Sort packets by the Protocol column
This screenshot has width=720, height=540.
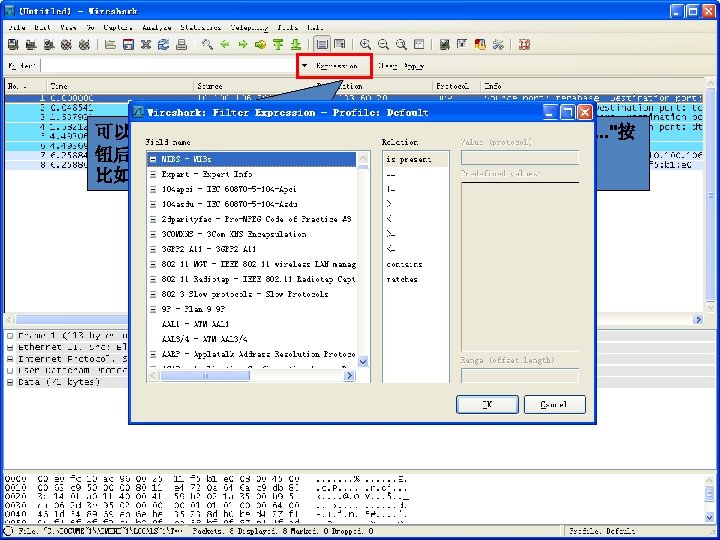(x=456, y=86)
